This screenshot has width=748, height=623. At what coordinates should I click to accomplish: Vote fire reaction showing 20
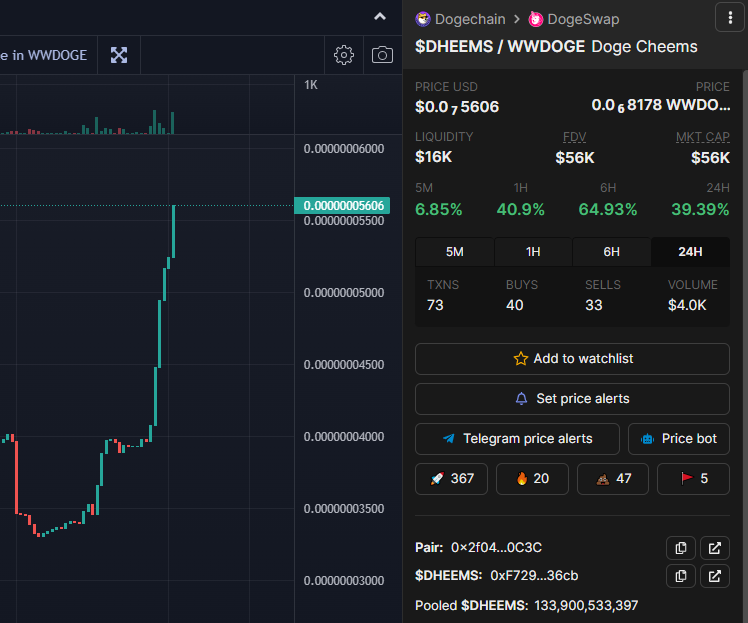pyautogui.click(x=532, y=479)
